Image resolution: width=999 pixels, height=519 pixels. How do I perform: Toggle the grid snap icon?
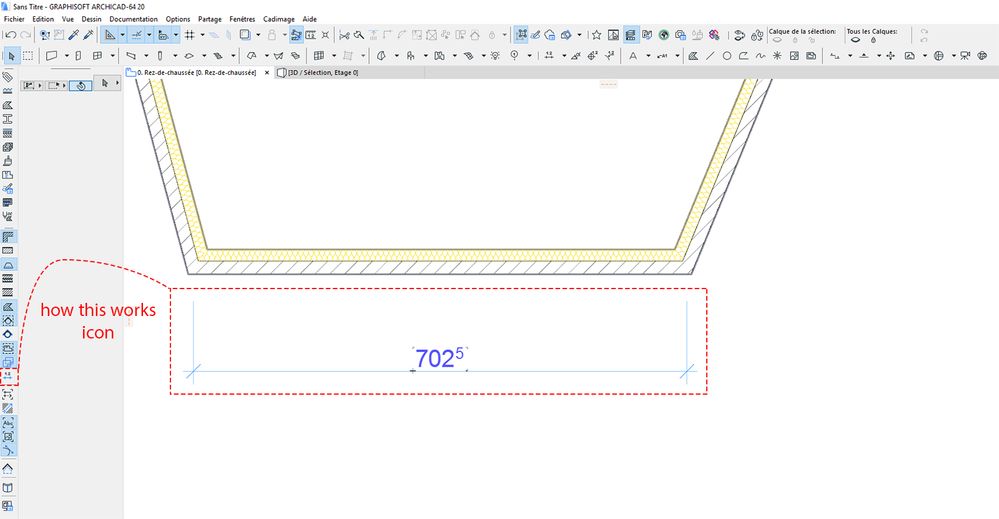click(190, 35)
